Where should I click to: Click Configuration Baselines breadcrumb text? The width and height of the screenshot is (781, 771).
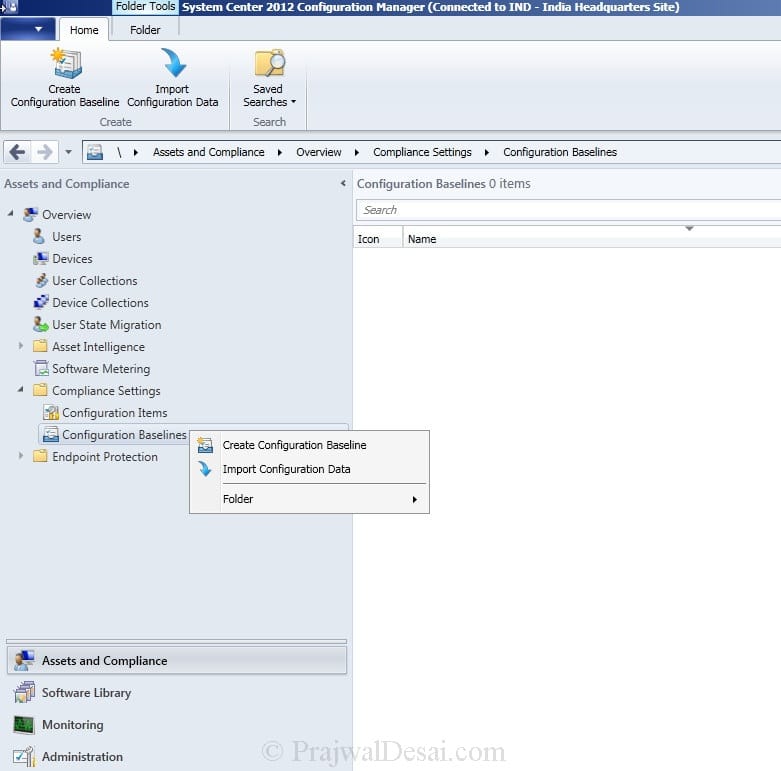click(560, 152)
